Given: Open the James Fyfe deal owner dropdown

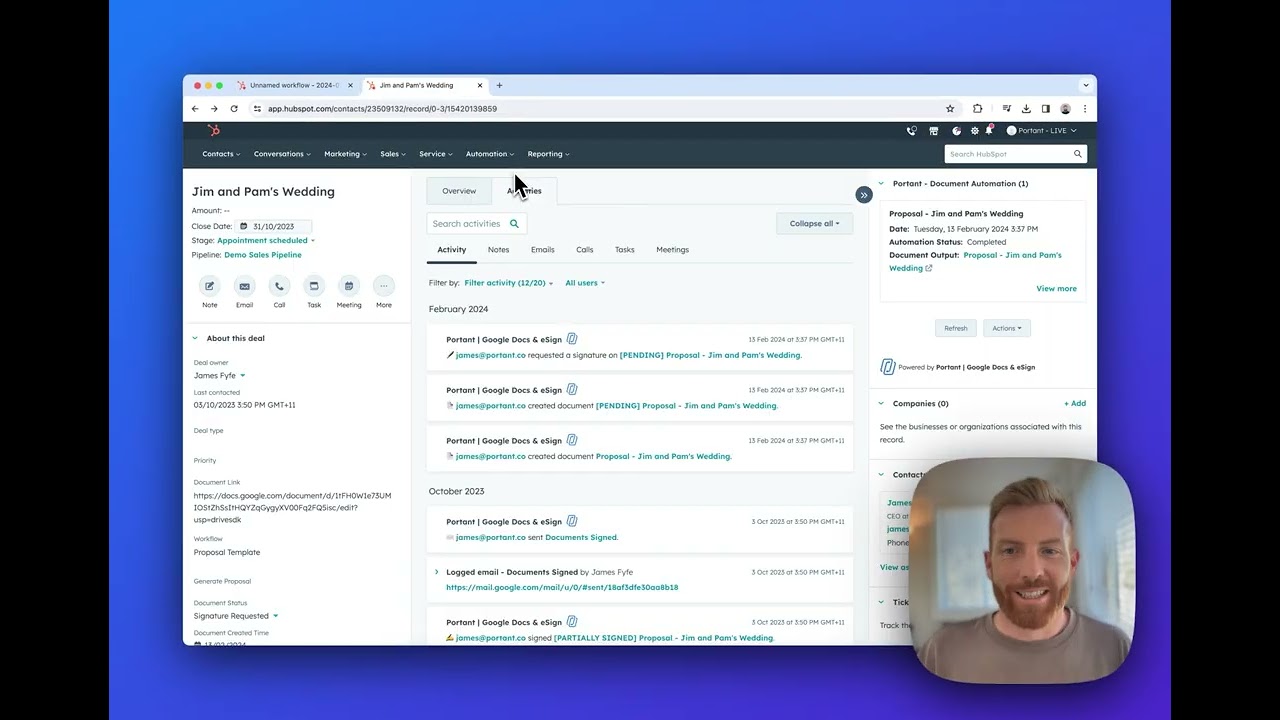Looking at the screenshot, I should 219,376.
